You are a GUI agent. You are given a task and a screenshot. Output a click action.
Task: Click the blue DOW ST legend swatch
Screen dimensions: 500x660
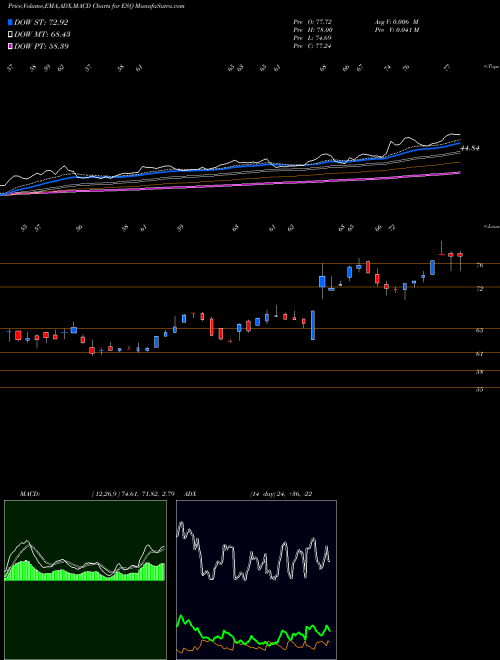[x=10, y=22]
